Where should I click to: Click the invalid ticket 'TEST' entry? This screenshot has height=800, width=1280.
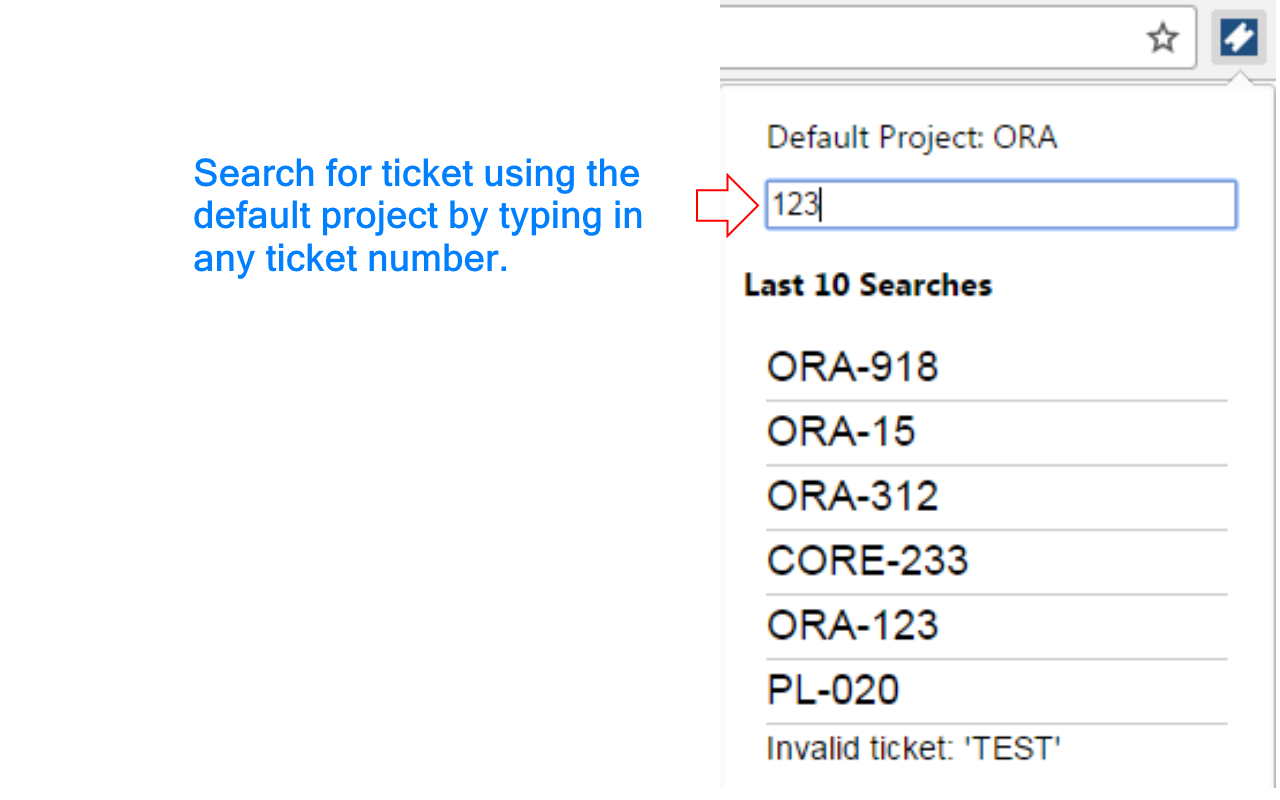coord(912,748)
